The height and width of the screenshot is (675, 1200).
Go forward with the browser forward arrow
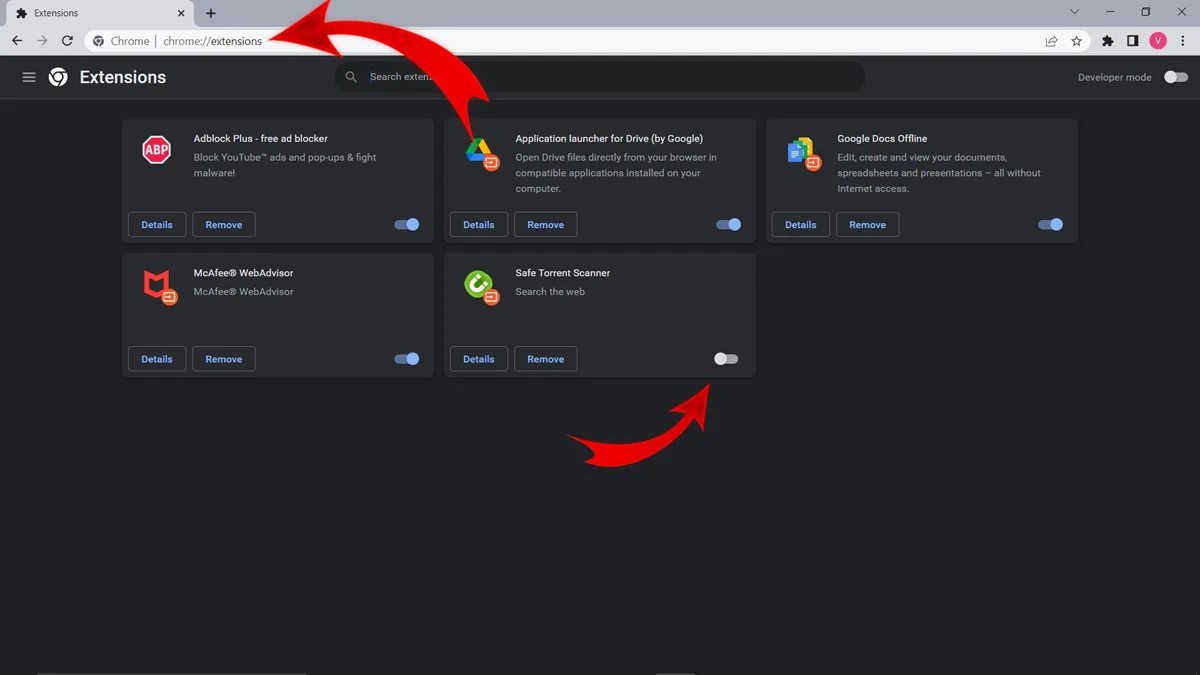(42, 41)
